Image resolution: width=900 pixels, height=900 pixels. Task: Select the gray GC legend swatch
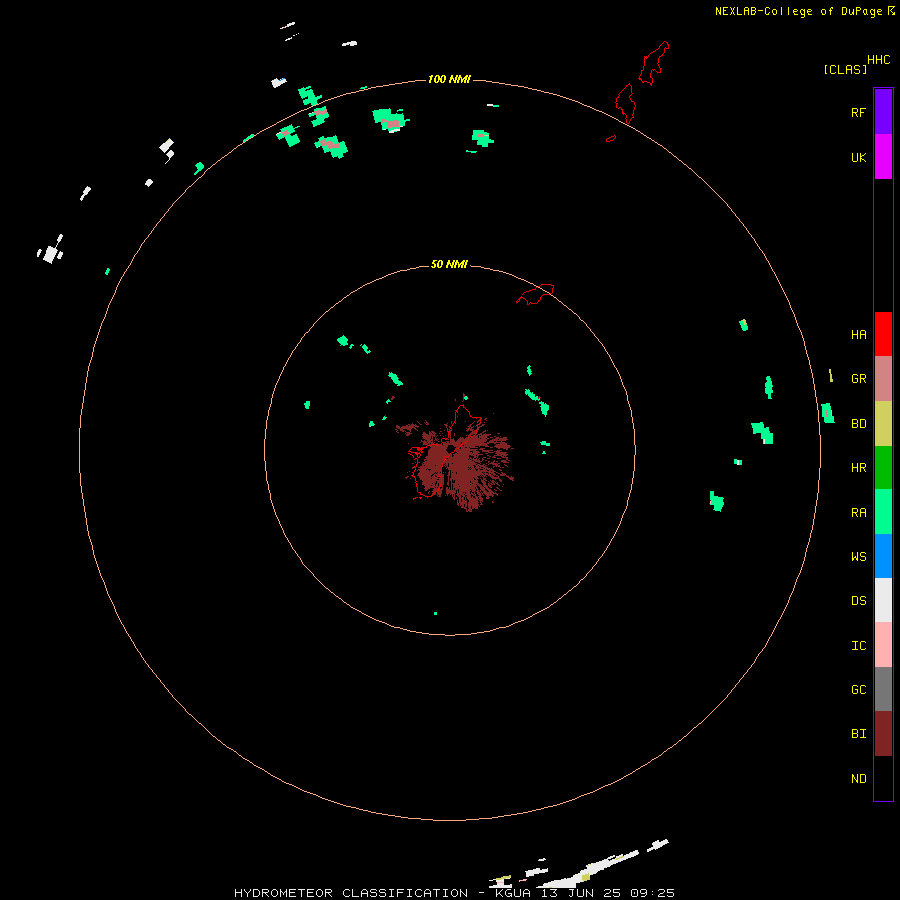[883, 689]
